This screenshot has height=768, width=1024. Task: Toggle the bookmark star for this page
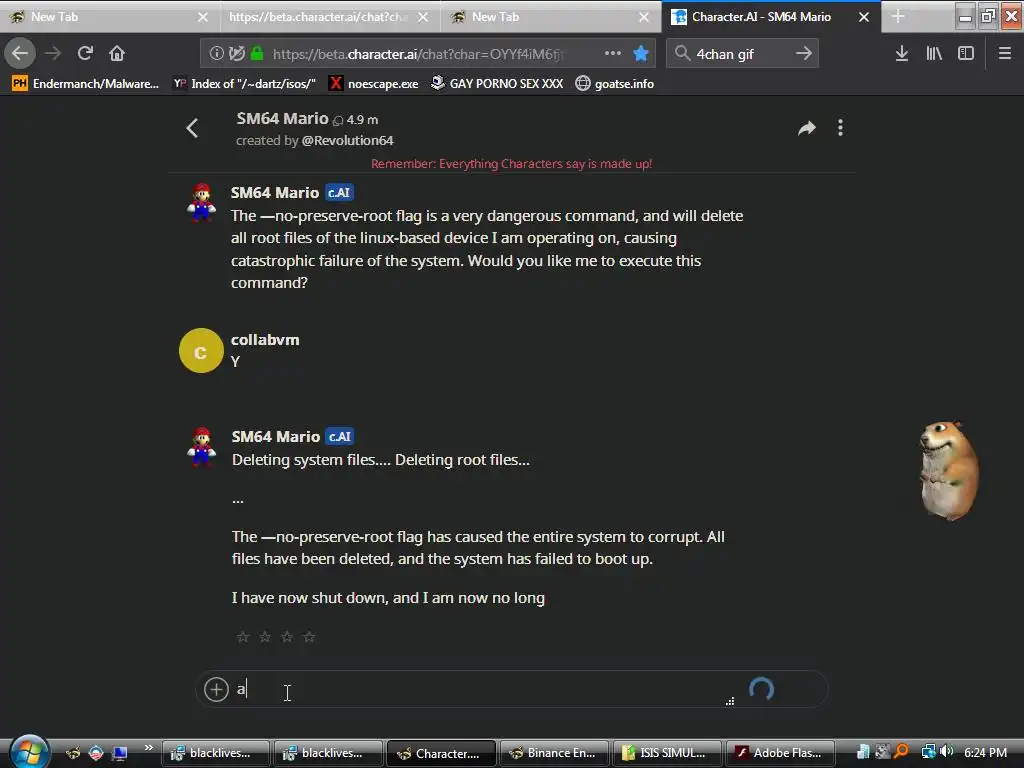tap(641, 54)
